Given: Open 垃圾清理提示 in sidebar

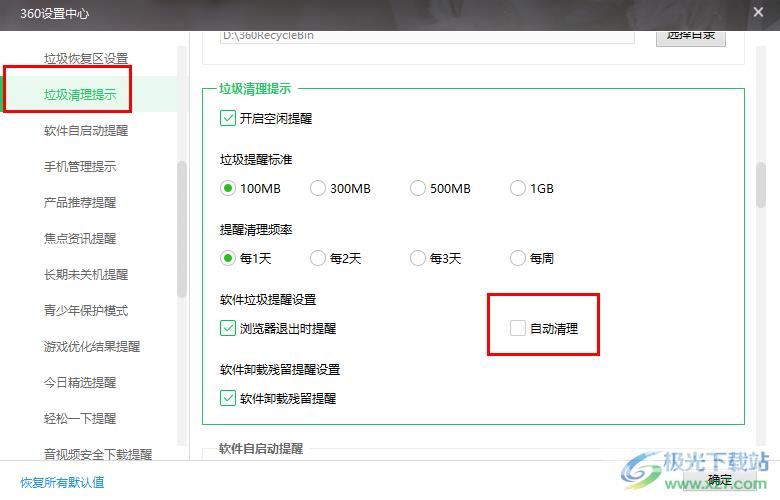Looking at the screenshot, I should (80, 95).
